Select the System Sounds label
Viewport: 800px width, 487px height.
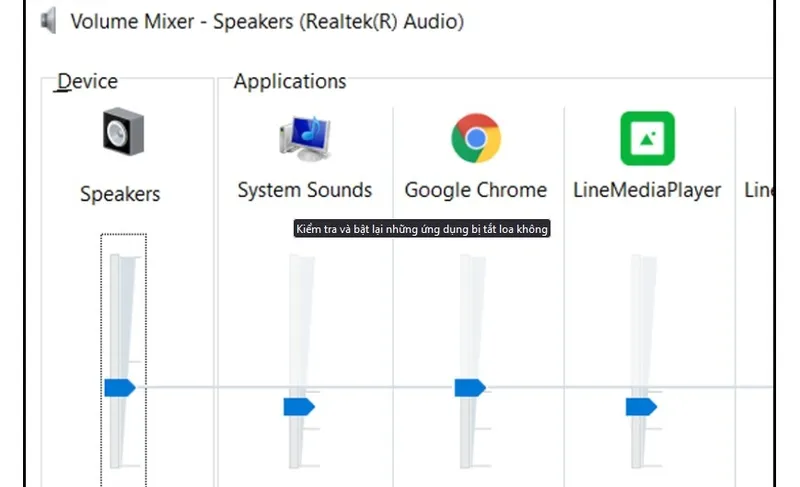[304, 190]
